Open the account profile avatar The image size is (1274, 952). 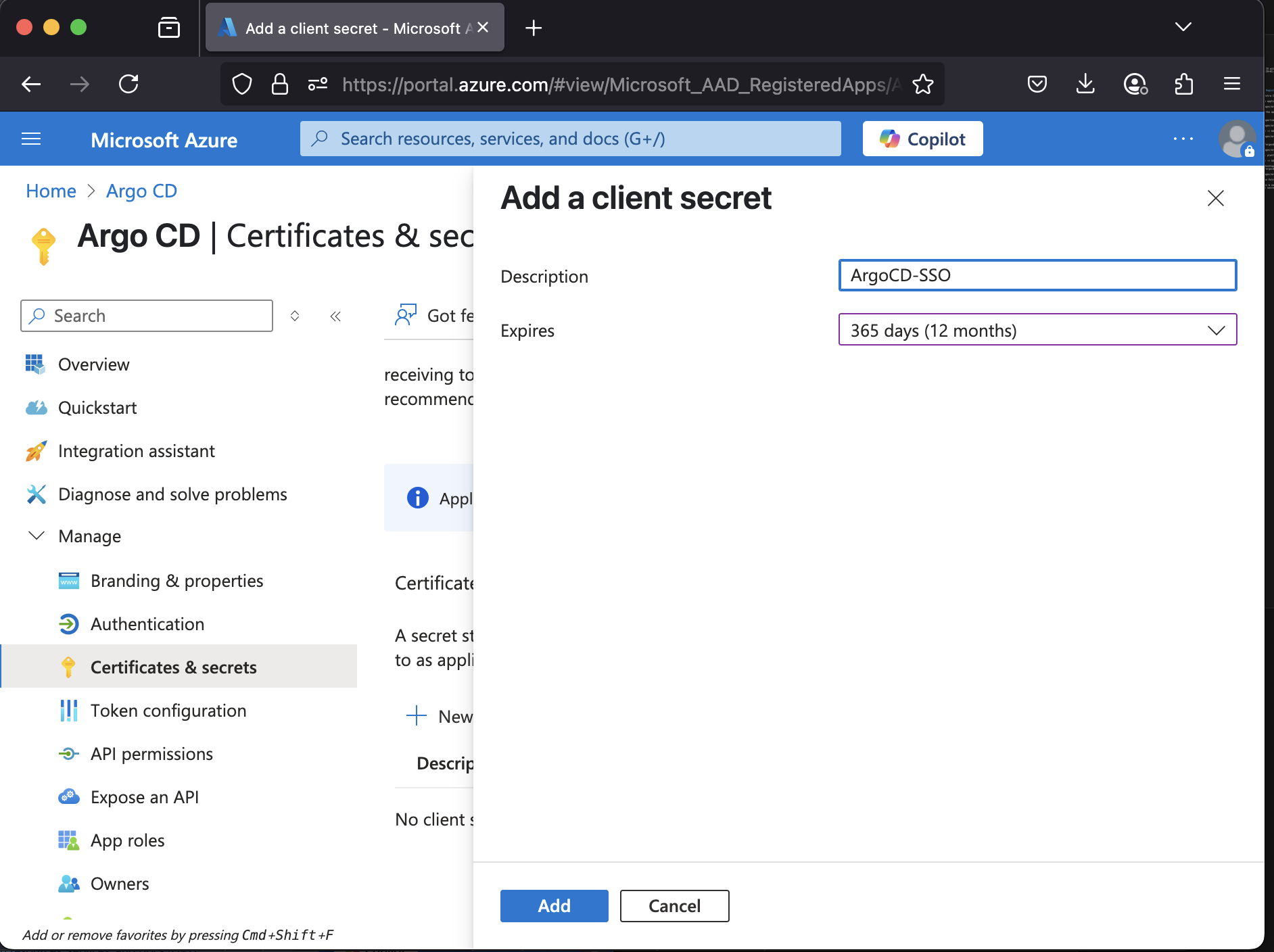pos(1237,139)
